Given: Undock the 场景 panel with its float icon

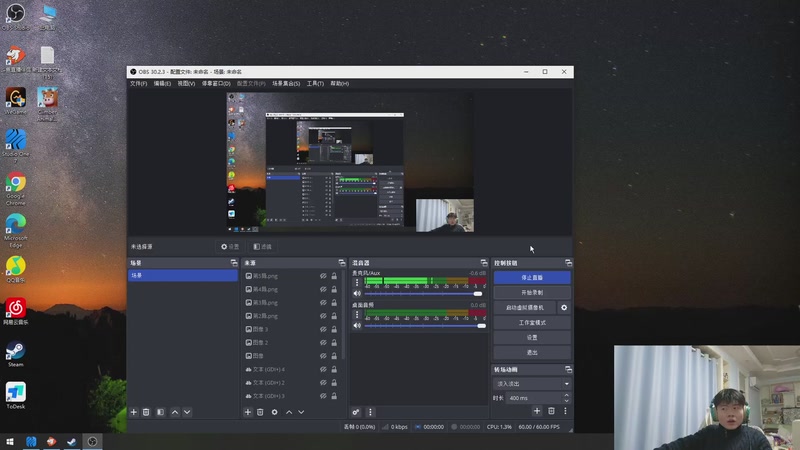Looking at the screenshot, I should coord(234,263).
